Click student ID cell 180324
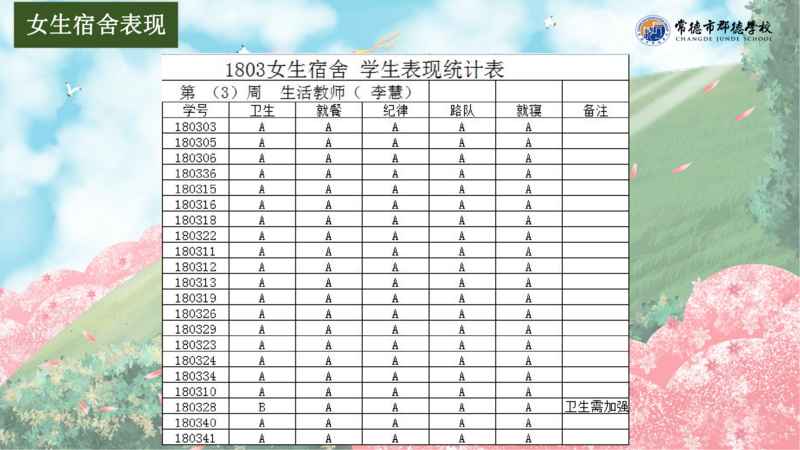Viewport: 800px width, 450px height. (196, 360)
